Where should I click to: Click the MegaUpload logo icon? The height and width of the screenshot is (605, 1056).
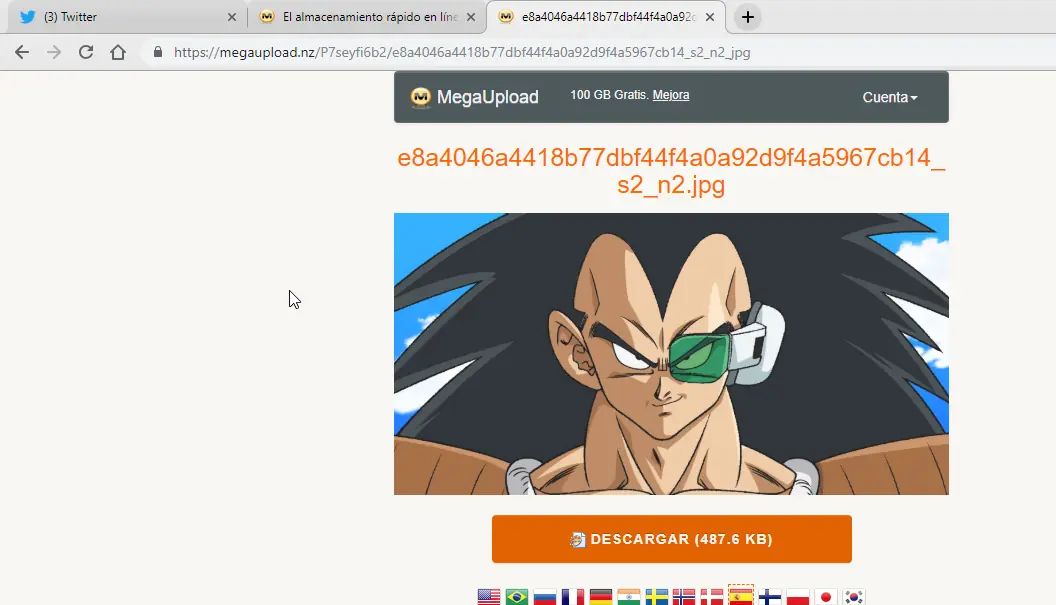tap(421, 97)
